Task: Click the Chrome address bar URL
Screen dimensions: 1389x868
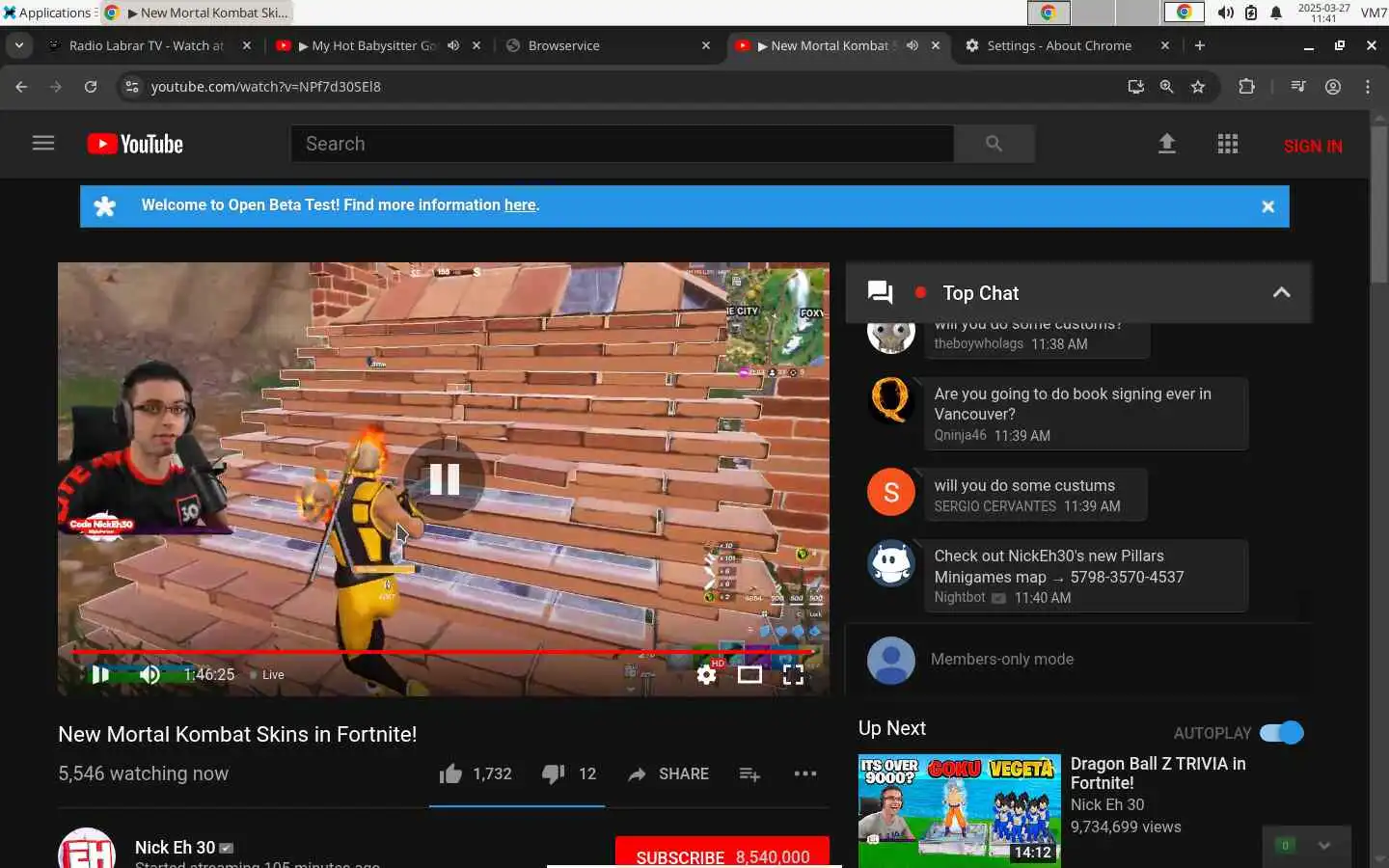Action: point(266,87)
